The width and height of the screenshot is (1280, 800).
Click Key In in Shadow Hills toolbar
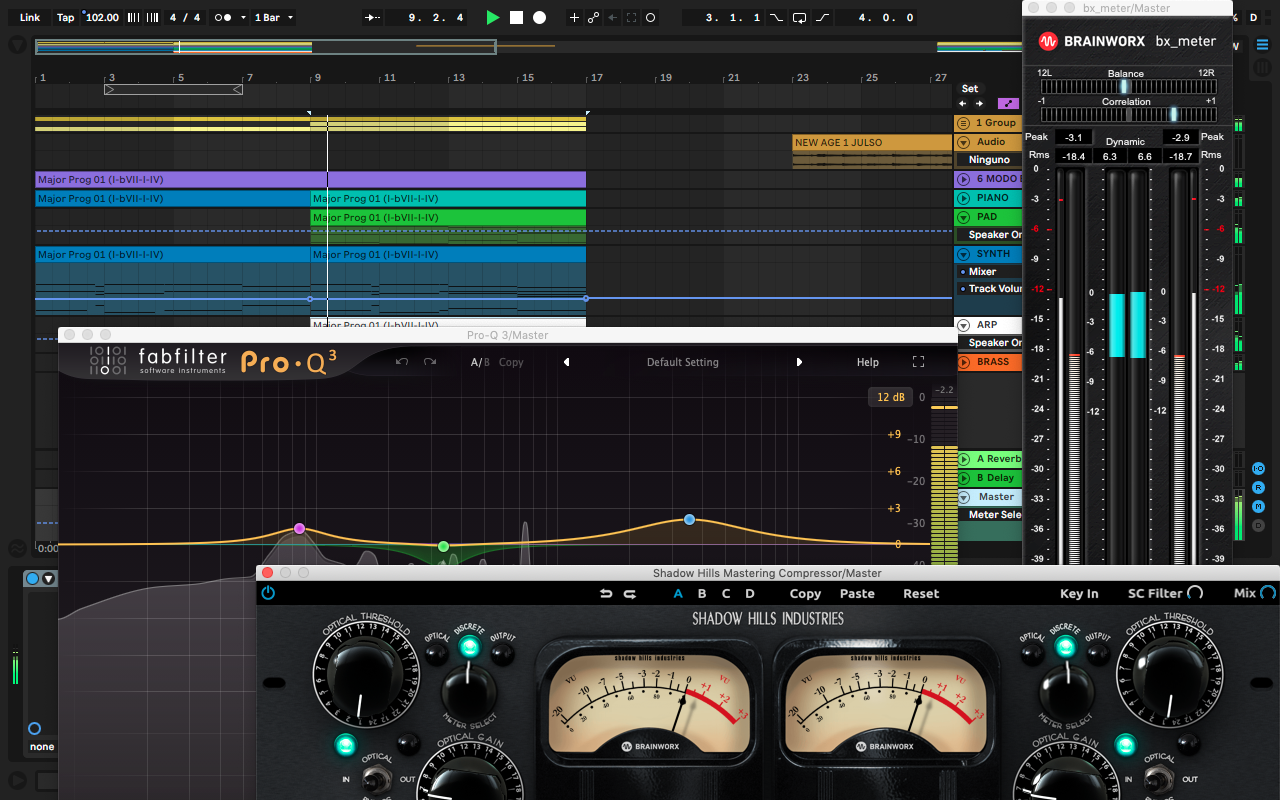(1079, 593)
